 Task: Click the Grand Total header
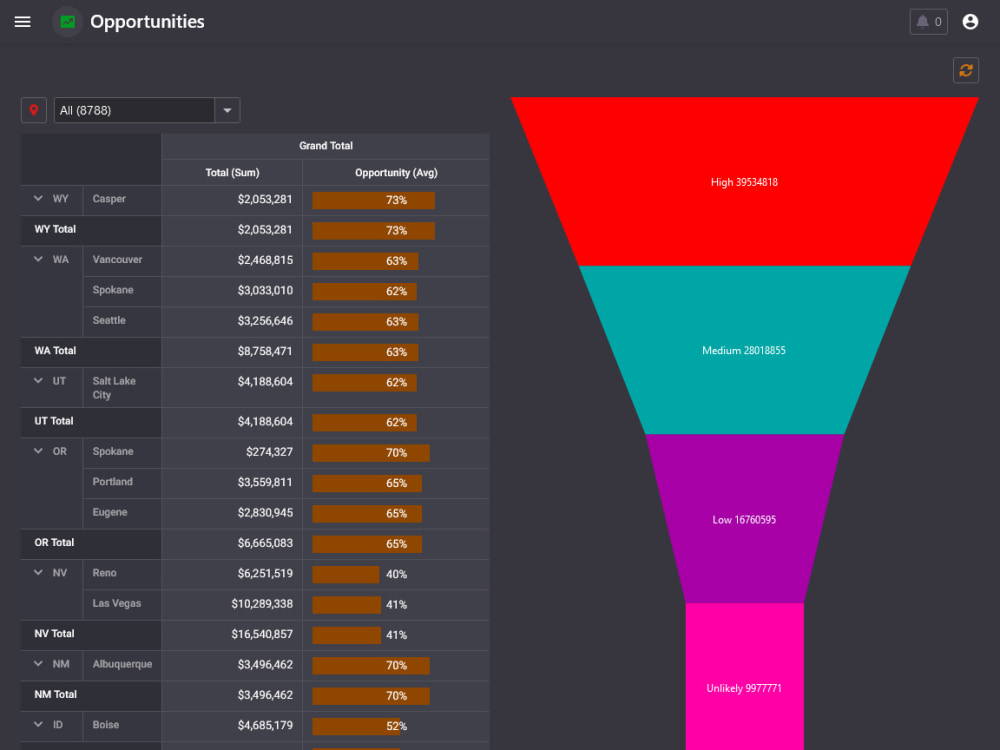tap(326, 146)
